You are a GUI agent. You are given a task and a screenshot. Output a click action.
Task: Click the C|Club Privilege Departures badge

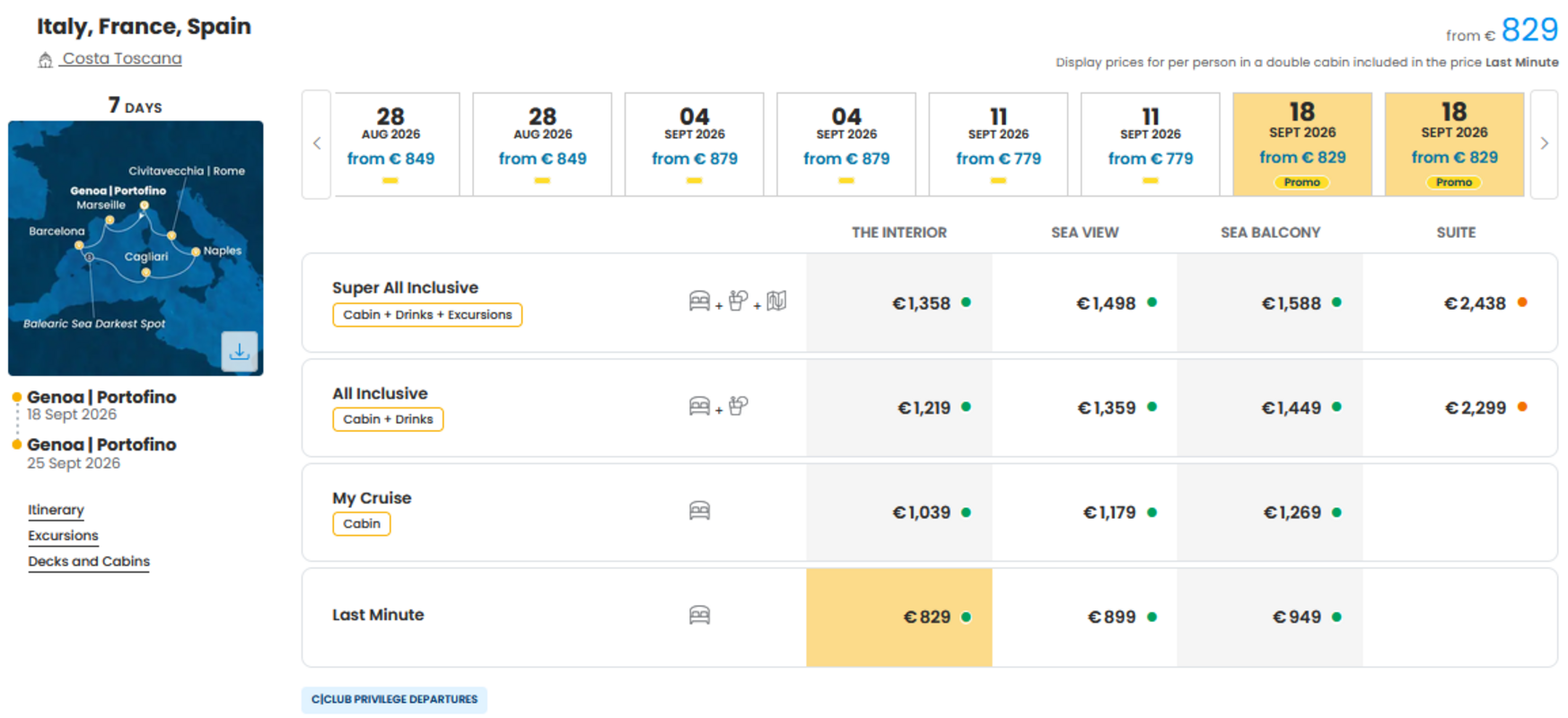tap(394, 699)
